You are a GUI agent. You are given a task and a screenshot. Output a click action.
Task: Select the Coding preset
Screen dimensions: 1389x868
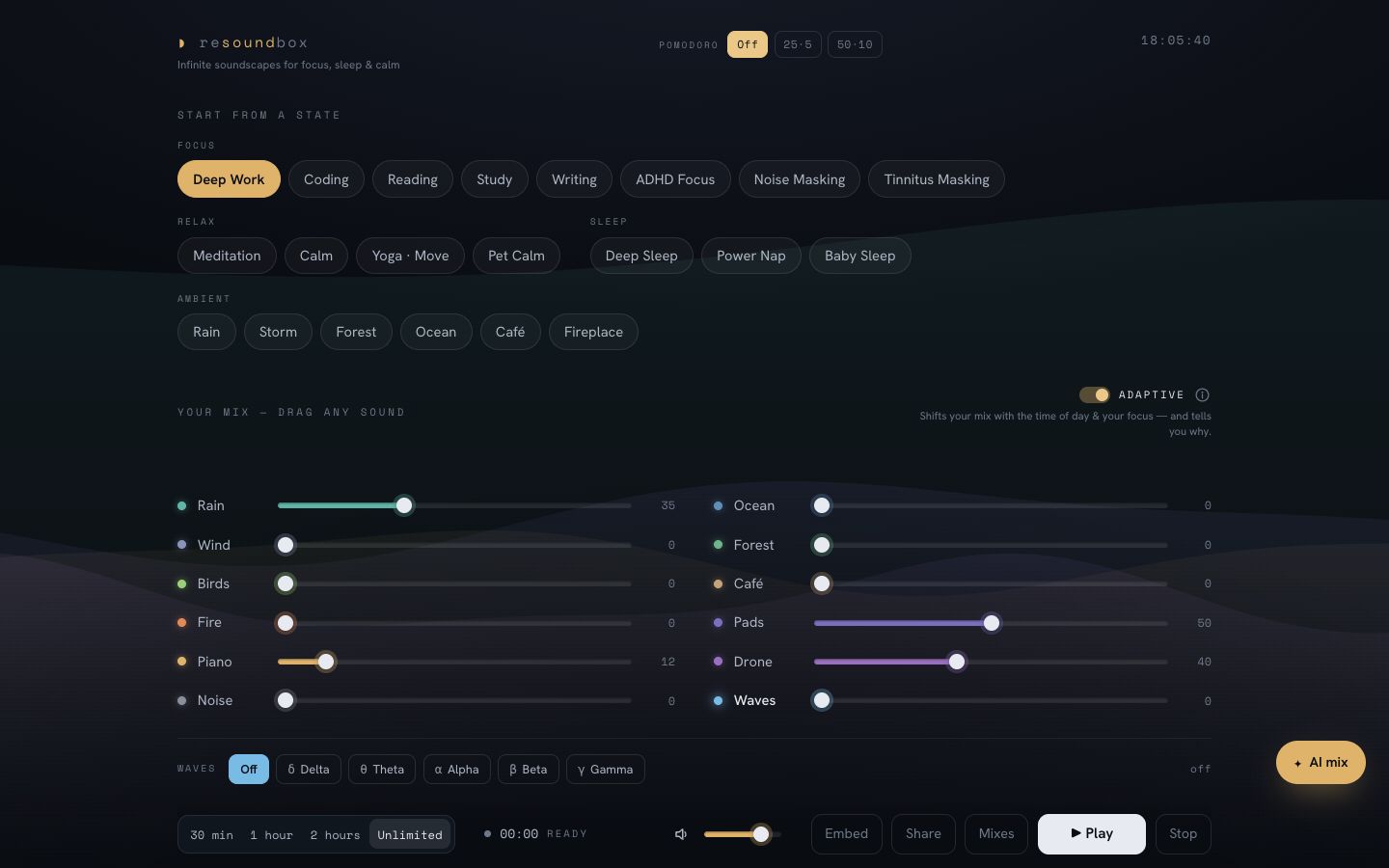point(326,179)
